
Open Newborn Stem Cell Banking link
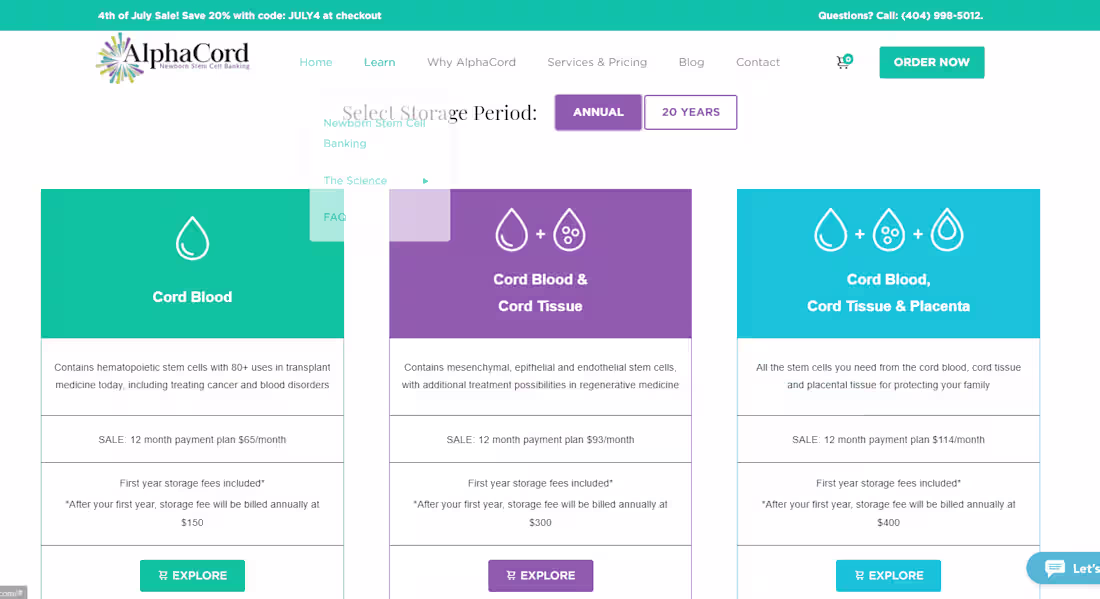click(x=374, y=132)
